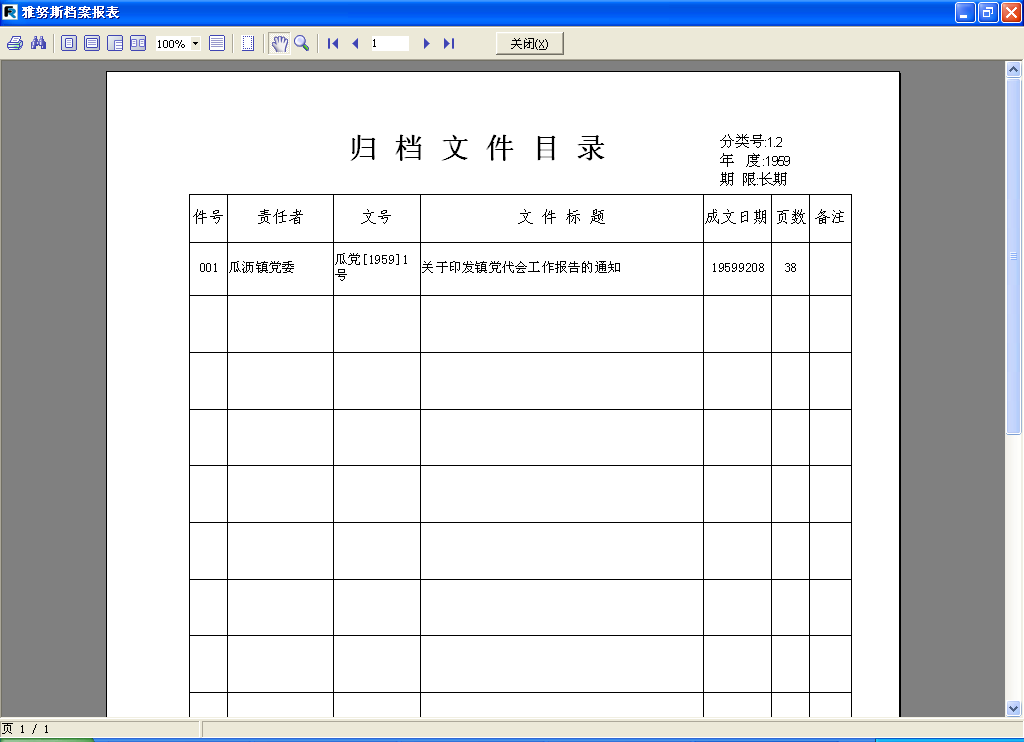Click the 关闭(X) button
1024x742 pixels.
coord(530,44)
